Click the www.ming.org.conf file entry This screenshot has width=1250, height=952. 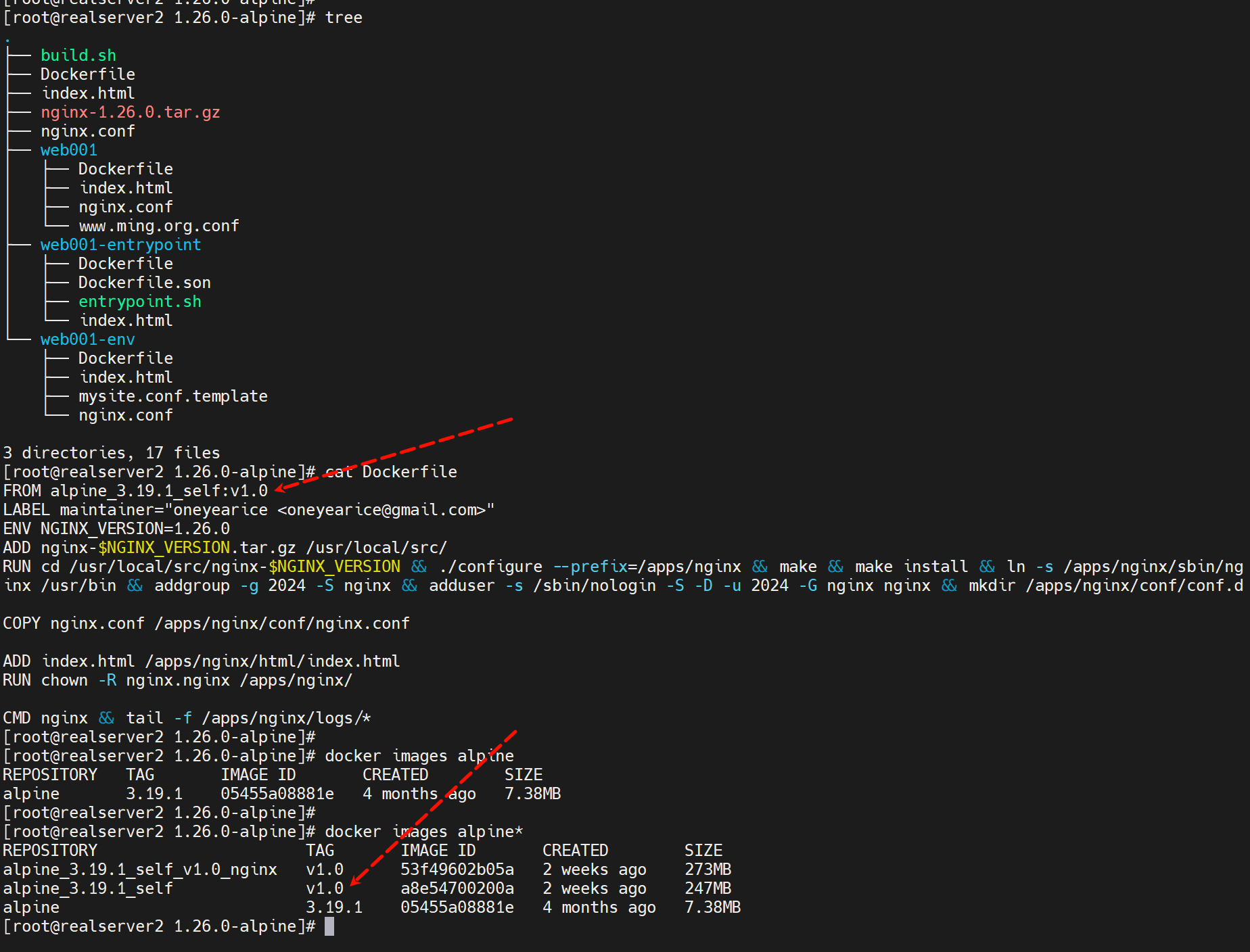coord(158,226)
